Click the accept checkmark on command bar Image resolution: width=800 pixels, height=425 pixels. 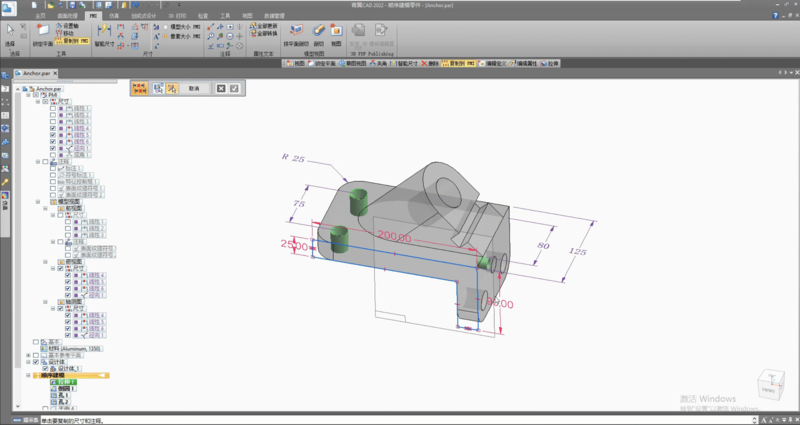[234, 89]
